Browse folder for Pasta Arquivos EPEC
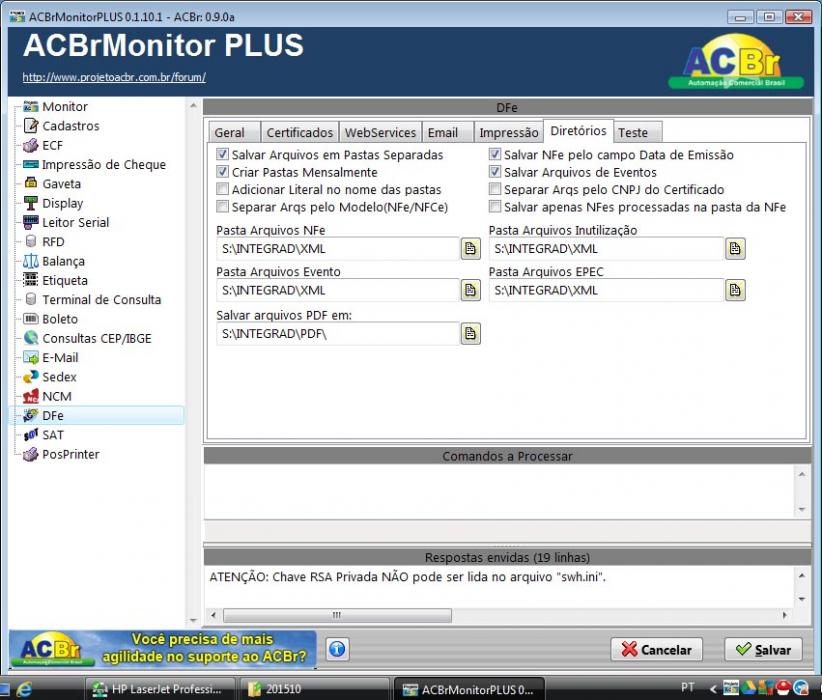This screenshot has height=700, width=822. pos(735,290)
